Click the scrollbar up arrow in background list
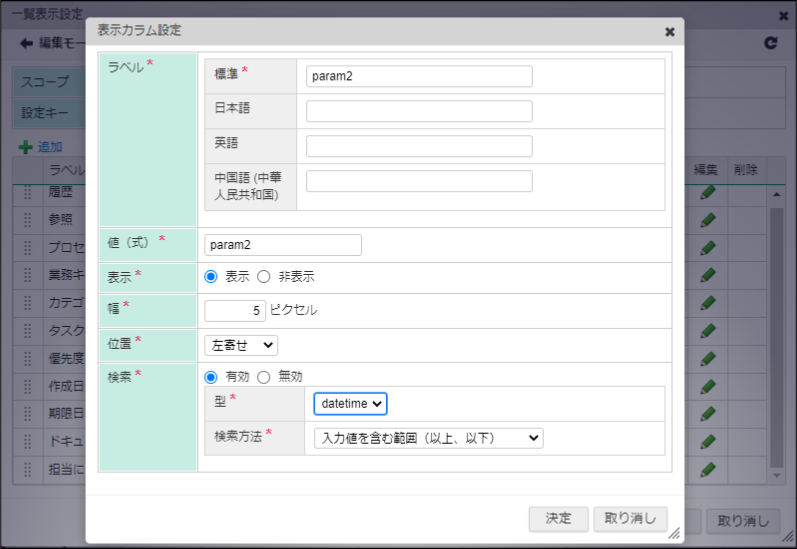The height and width of the screenshot is (549, 797). [776, 195]
